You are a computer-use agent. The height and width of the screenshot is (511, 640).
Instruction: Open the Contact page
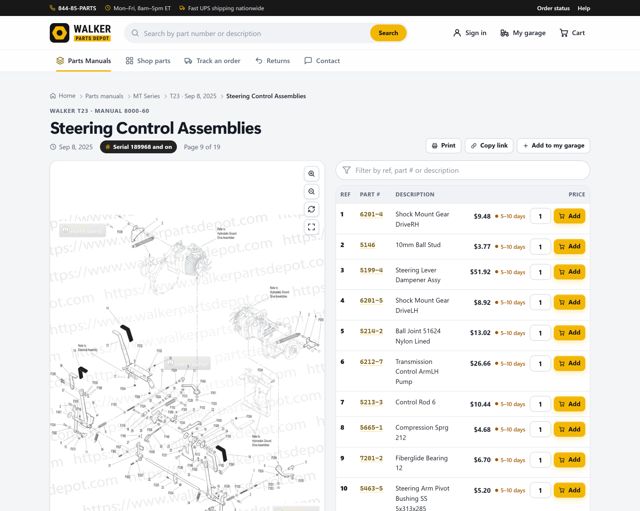coord(322,61)
